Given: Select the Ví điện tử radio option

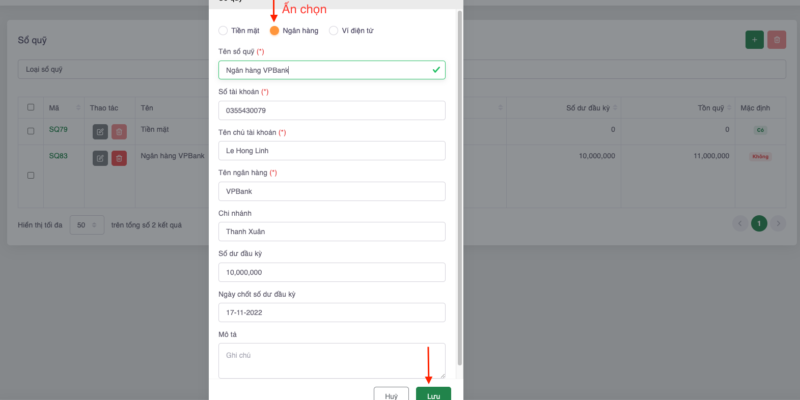Looking at the screenshot, I should 333,31.
